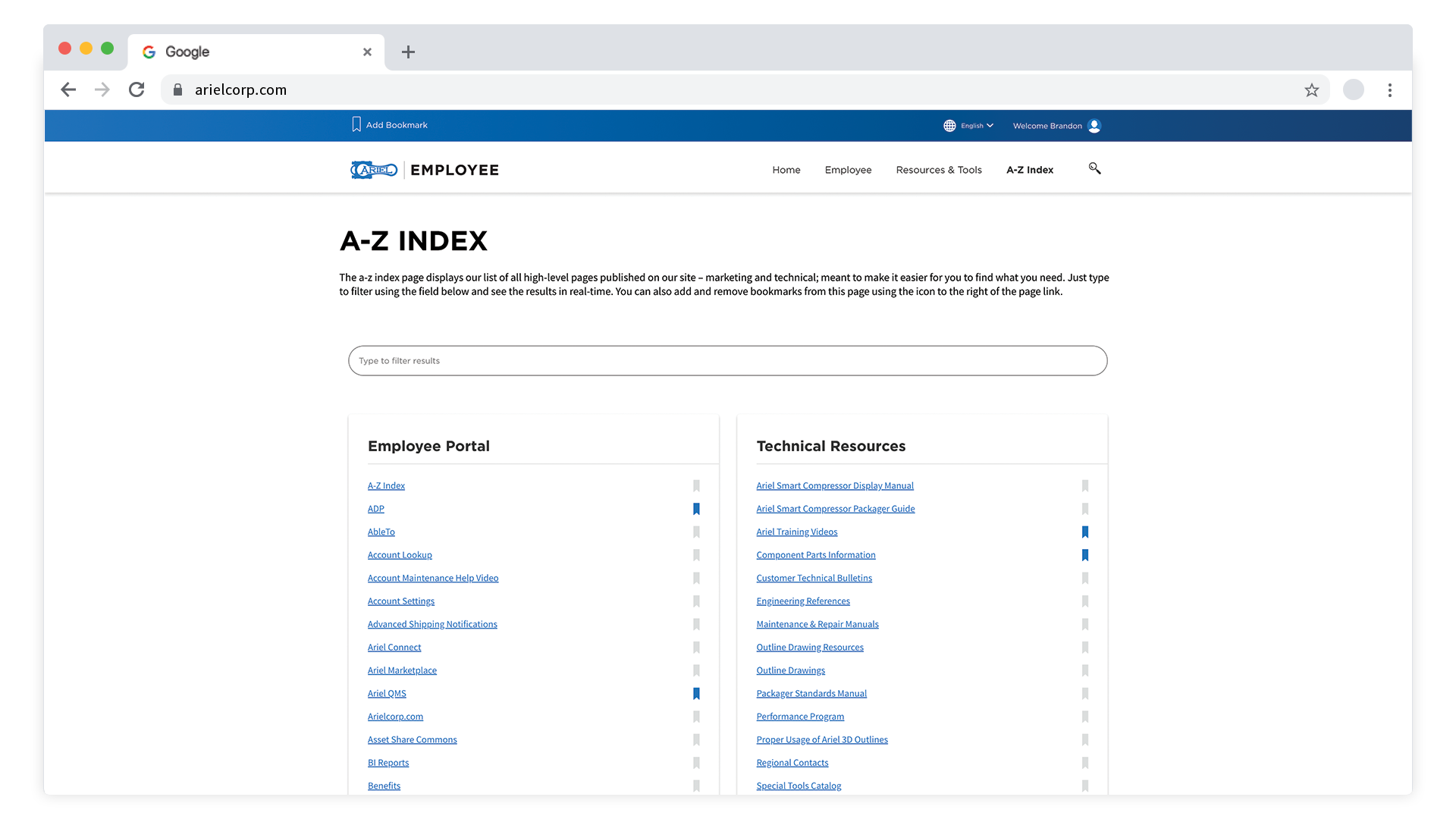Screen dimensions: 1456x819
Task: Open the Special Tools Catalog link
Action: pyautogui.click(x=799, y=786)
